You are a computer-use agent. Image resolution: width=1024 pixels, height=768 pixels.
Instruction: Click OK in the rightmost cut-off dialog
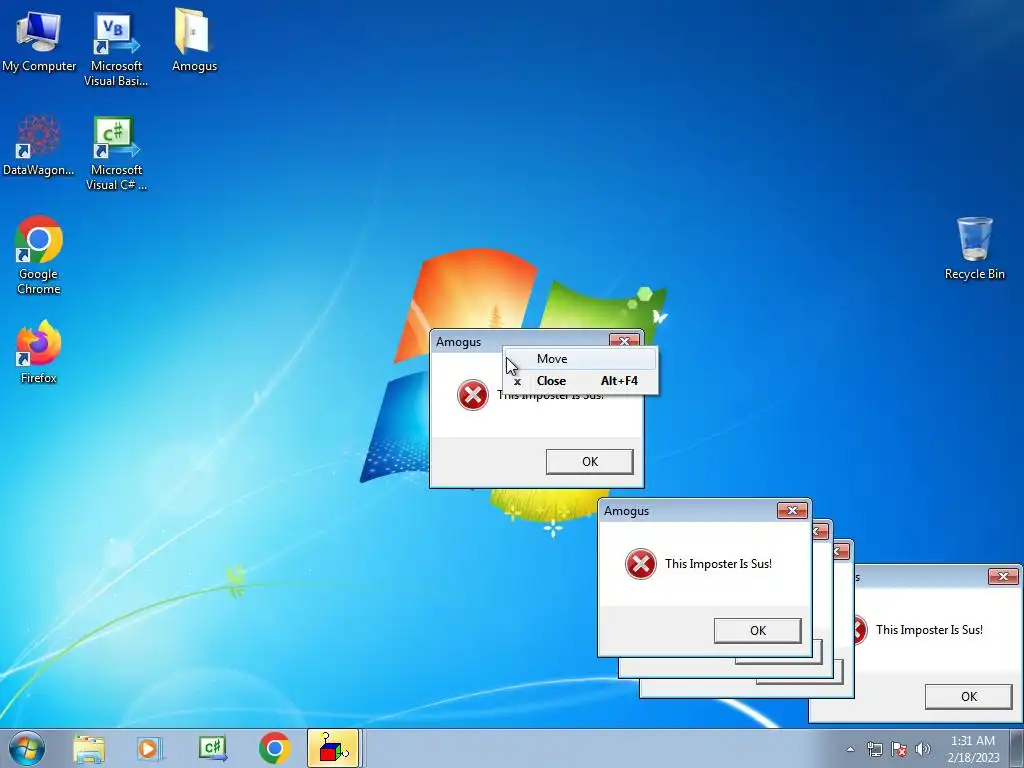pyautogui.click(x=968, y=697)
